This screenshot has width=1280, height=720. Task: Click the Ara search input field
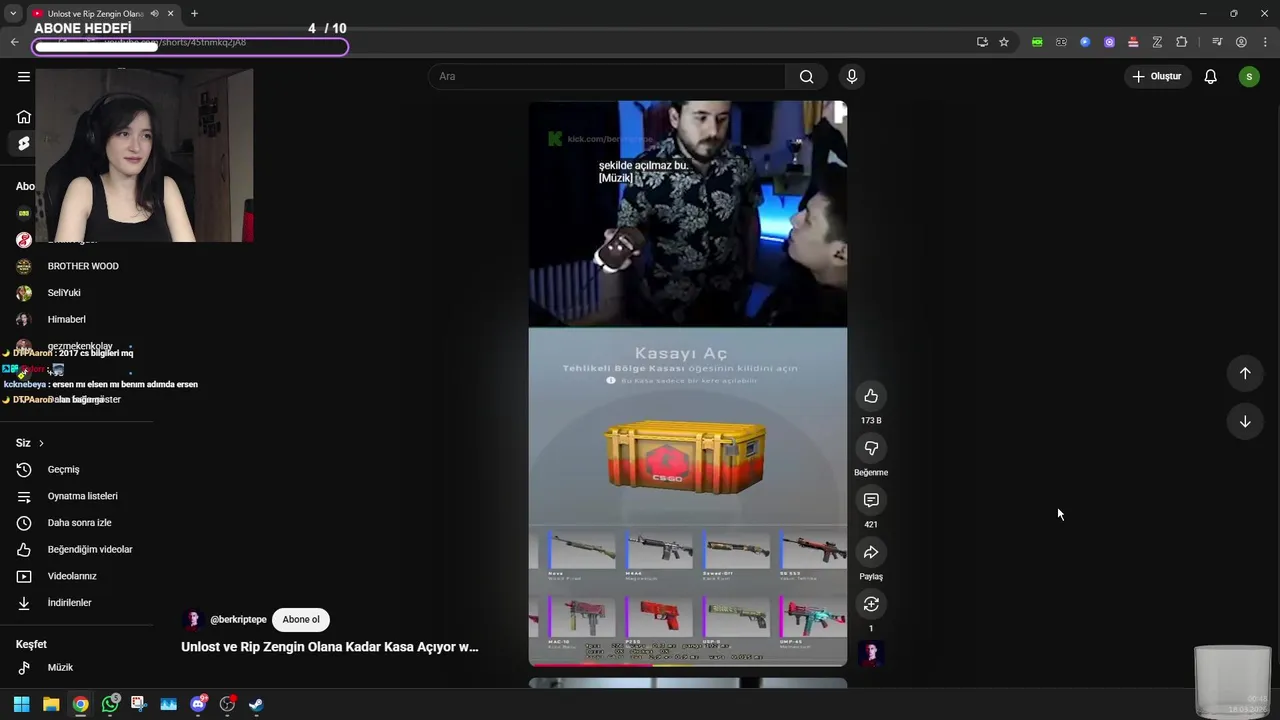coord(607,76)
